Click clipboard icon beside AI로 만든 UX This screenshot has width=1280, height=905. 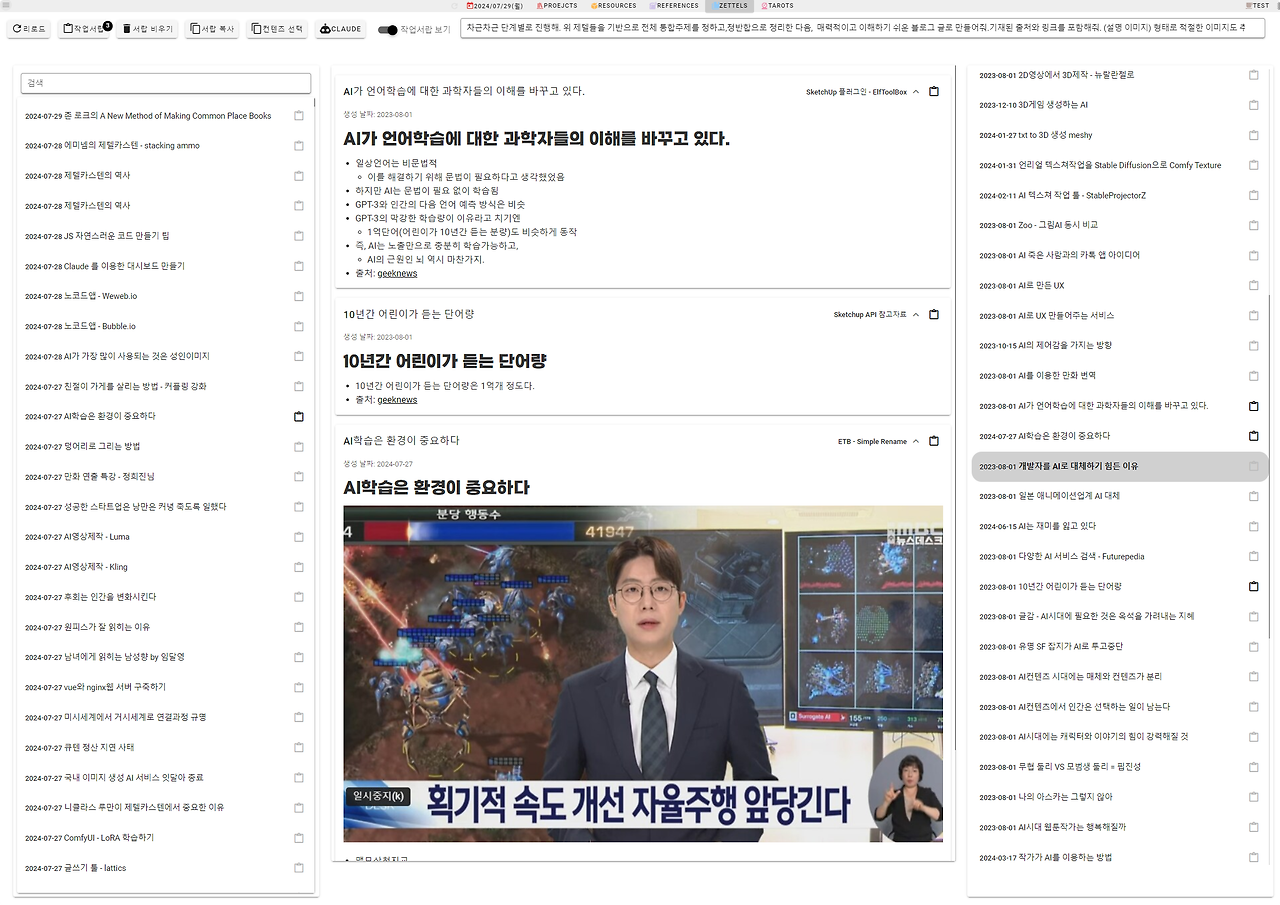point(1254,285)
